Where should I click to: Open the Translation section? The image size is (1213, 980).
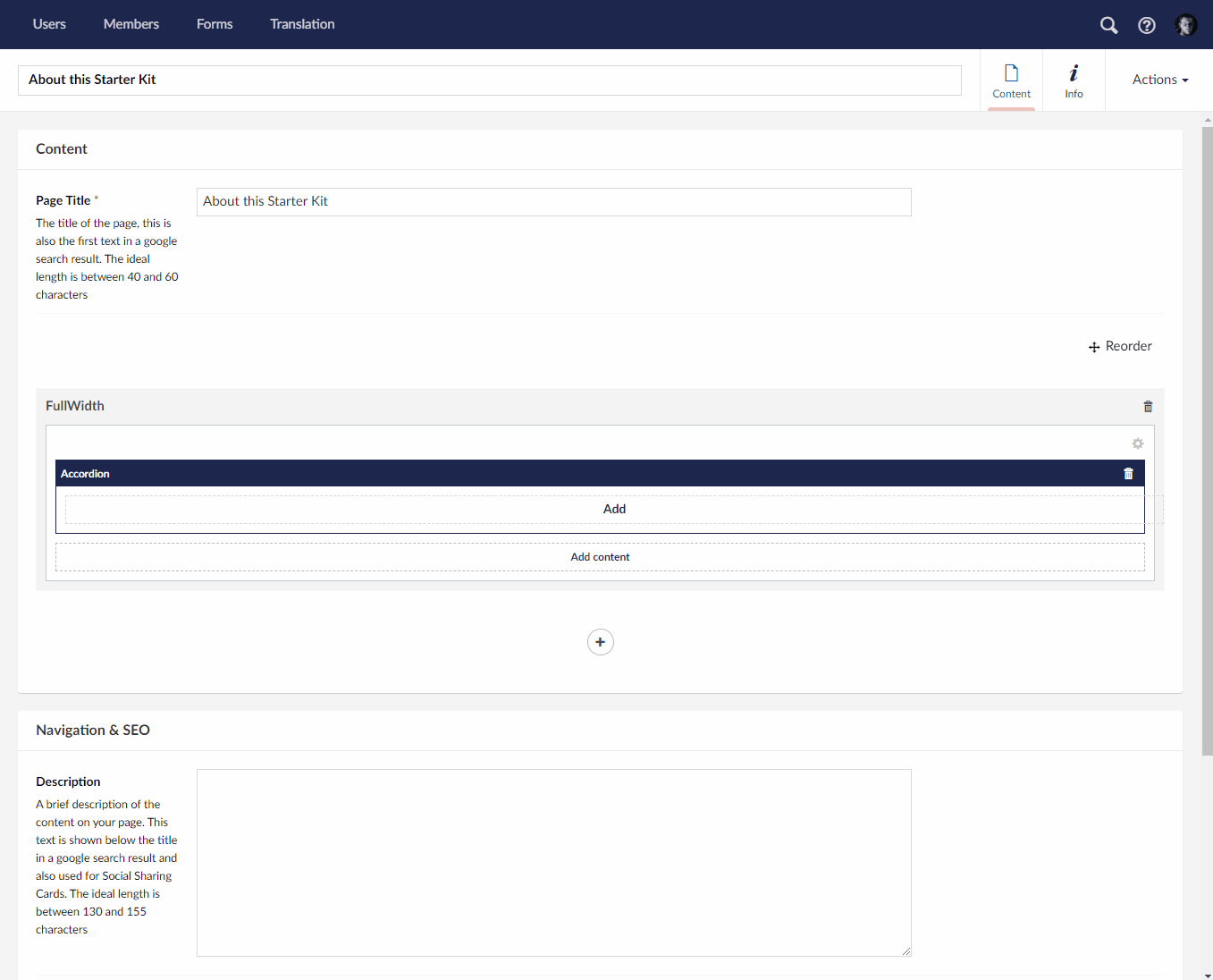[x=301, y=24]
